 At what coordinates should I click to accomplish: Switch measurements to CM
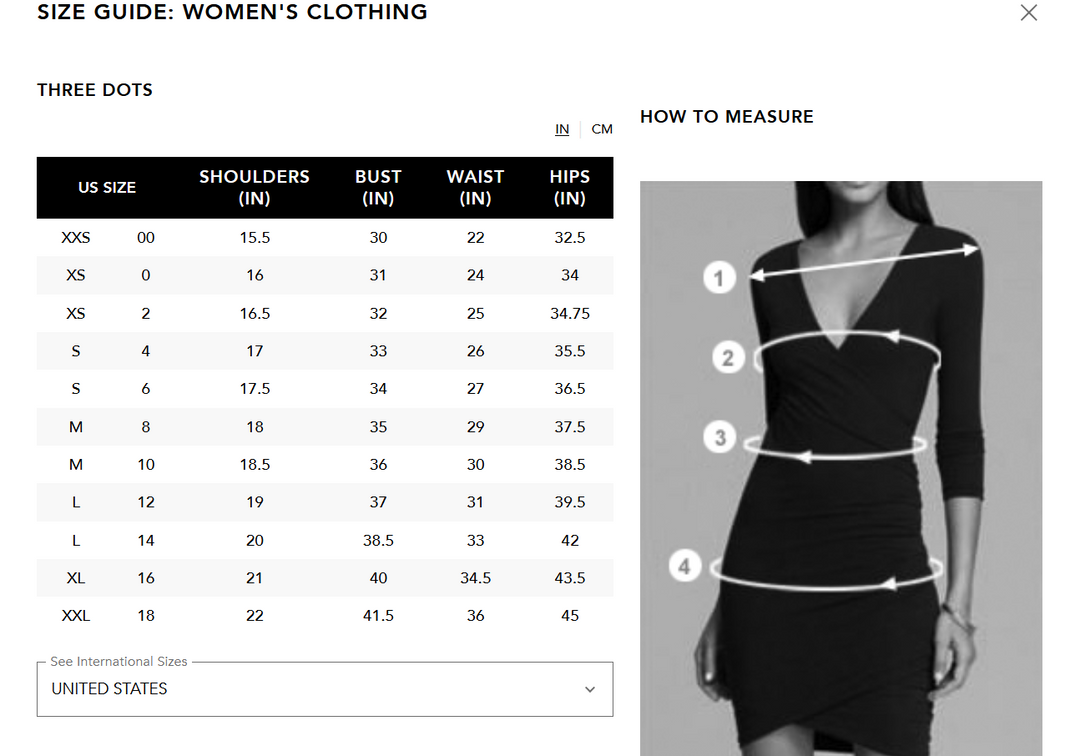[601, 129]
